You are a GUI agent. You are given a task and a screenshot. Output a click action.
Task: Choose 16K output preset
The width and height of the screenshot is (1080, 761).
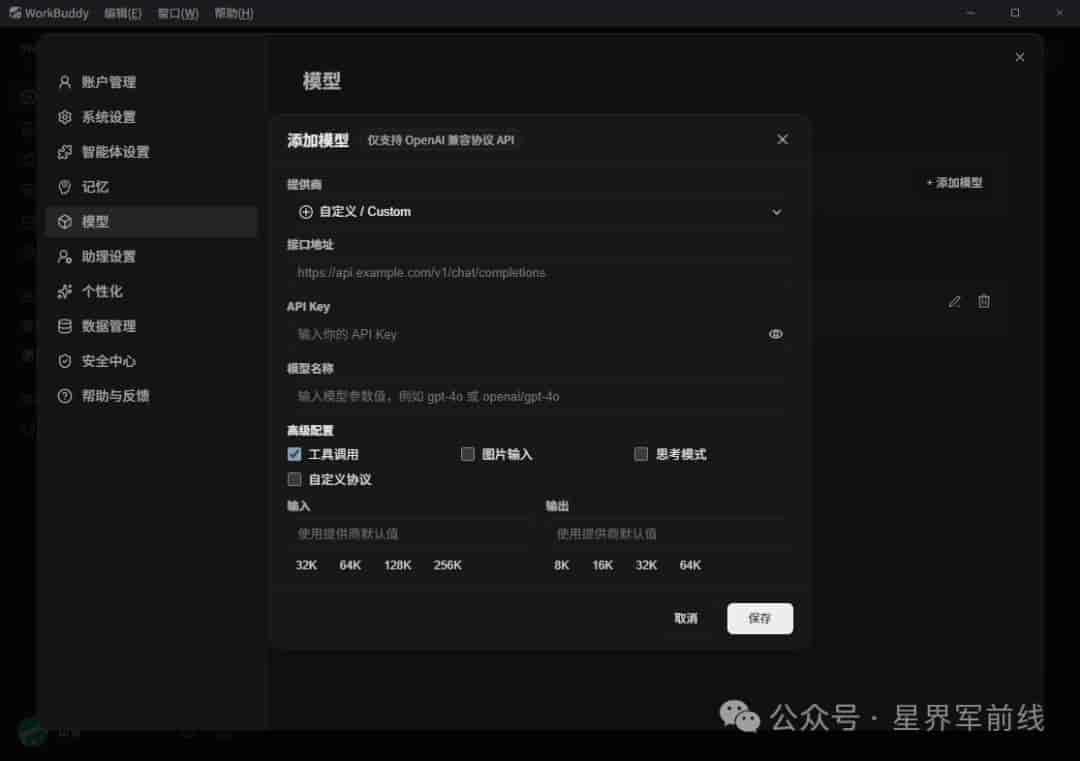pos(602,565)
